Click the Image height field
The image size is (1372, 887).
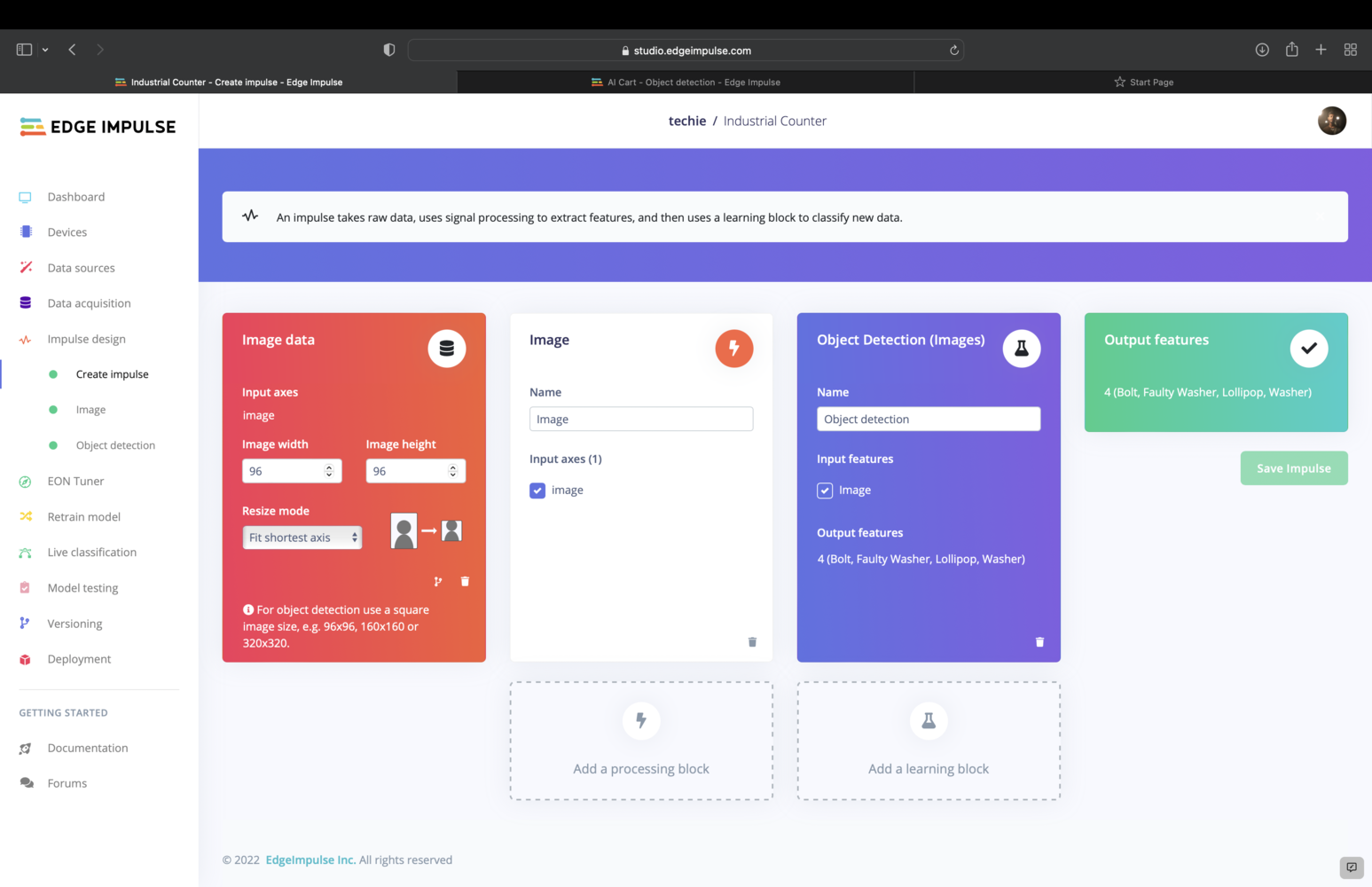pyautogui.click(x=416, y=471)
